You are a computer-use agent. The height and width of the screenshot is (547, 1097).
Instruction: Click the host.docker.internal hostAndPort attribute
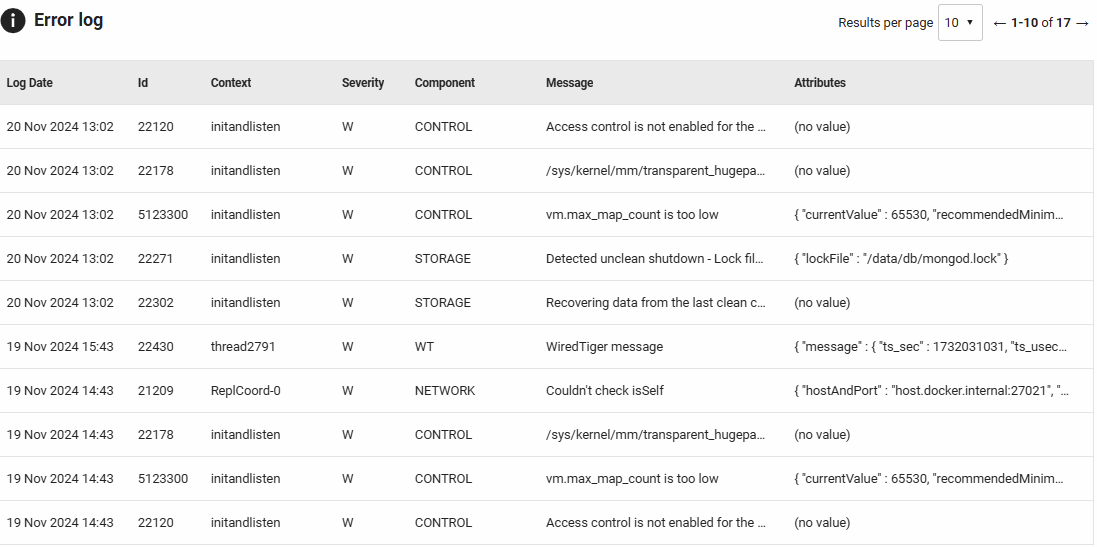coord(931,391)
